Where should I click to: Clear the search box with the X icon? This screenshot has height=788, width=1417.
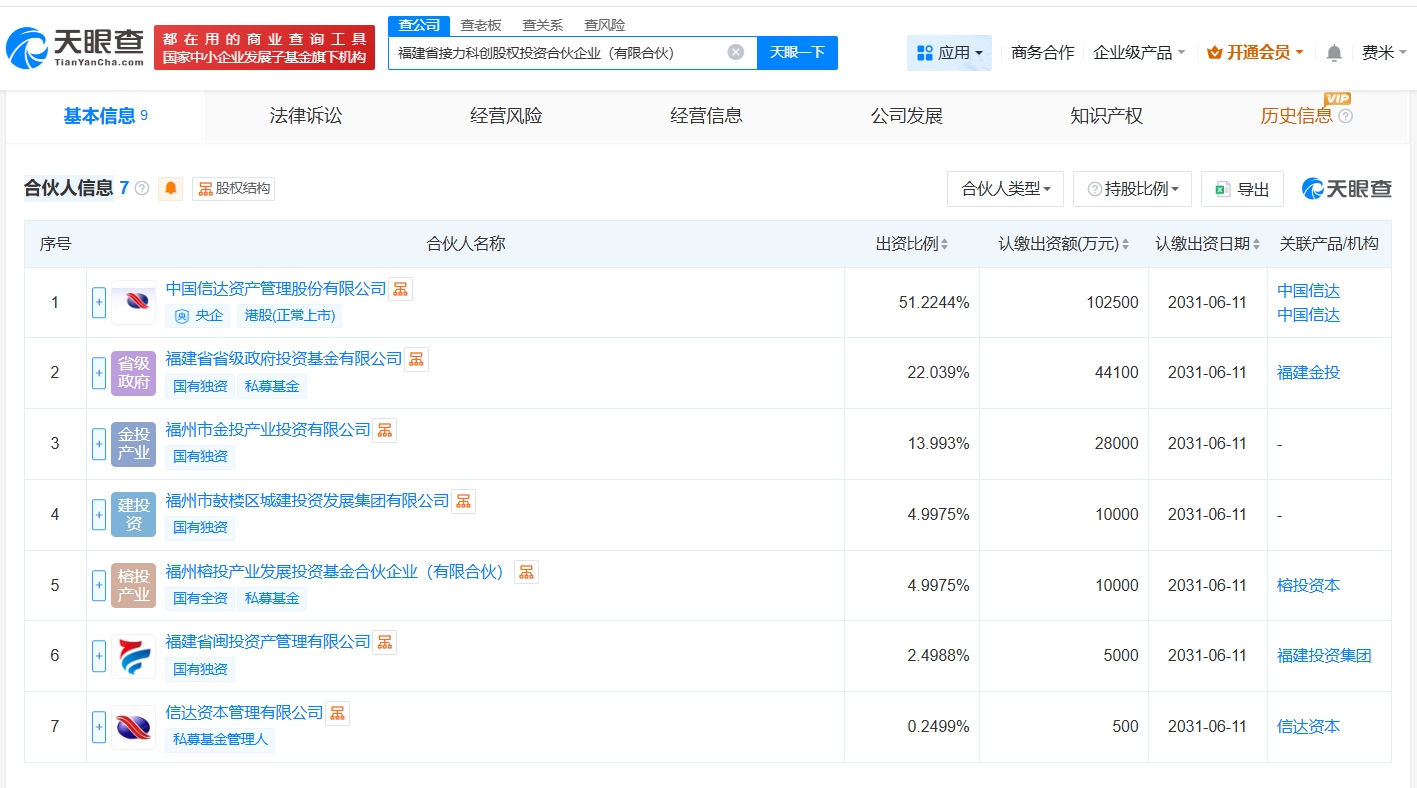pos(735,53)
